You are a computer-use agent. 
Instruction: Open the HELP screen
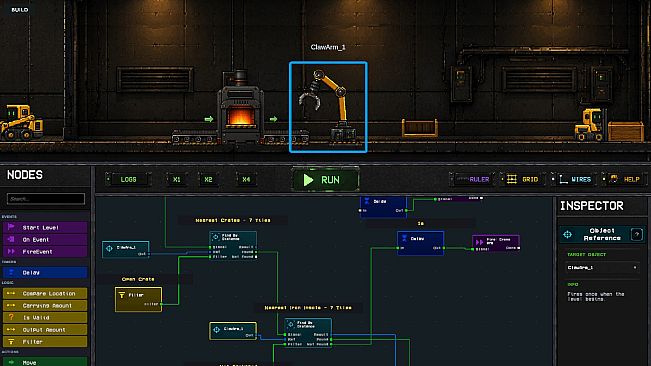tap(625, 180)
